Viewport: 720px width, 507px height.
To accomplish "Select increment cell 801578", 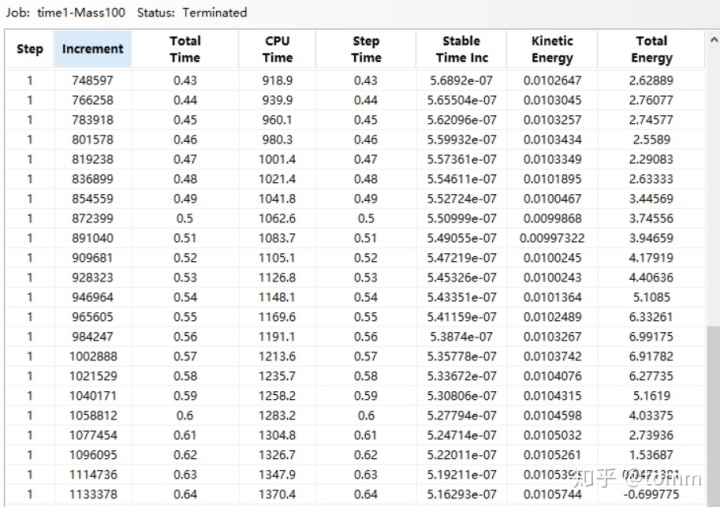I will click(x=92, y=140).
